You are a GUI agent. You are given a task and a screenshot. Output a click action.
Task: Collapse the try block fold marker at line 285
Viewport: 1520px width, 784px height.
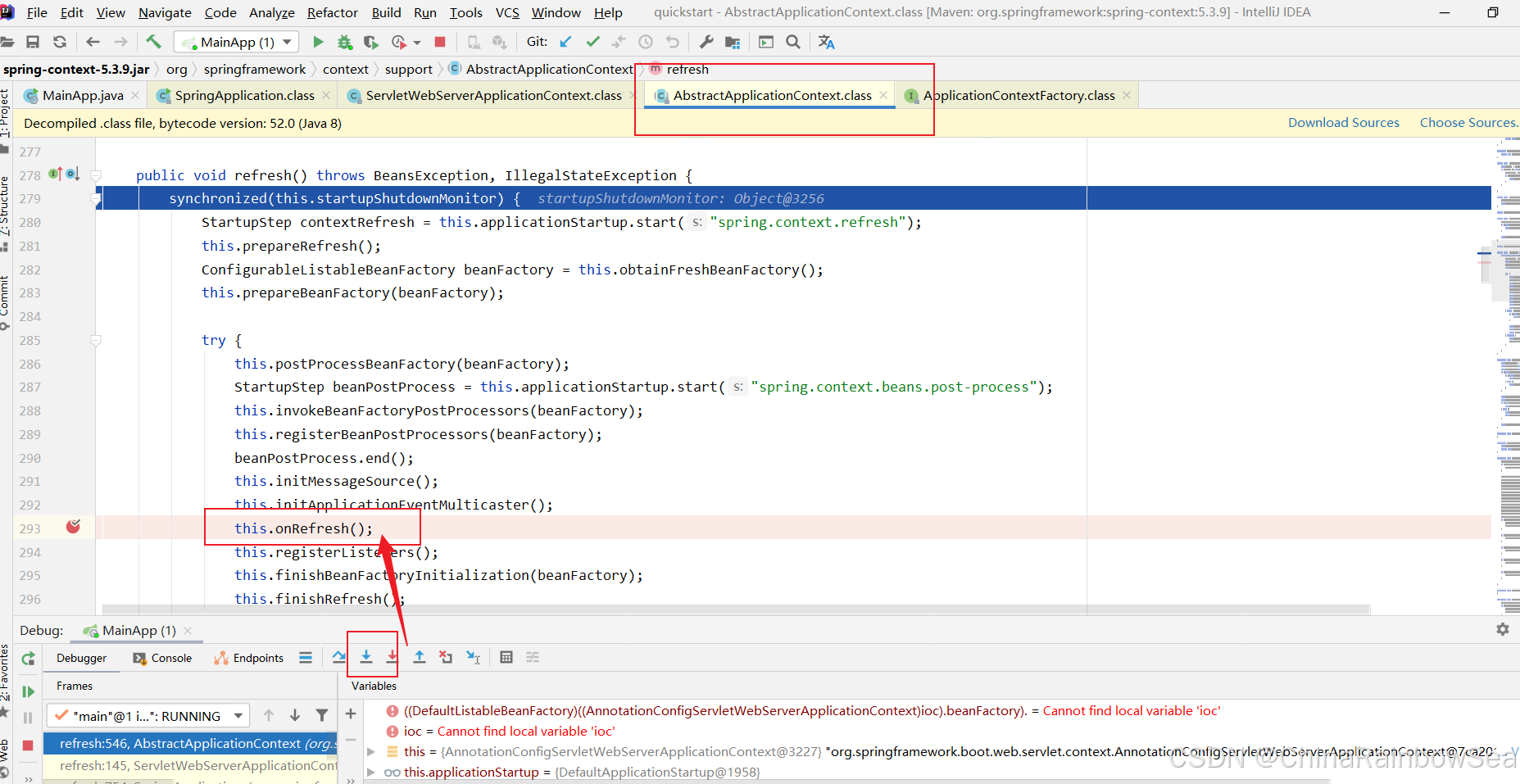pos(96,340)
